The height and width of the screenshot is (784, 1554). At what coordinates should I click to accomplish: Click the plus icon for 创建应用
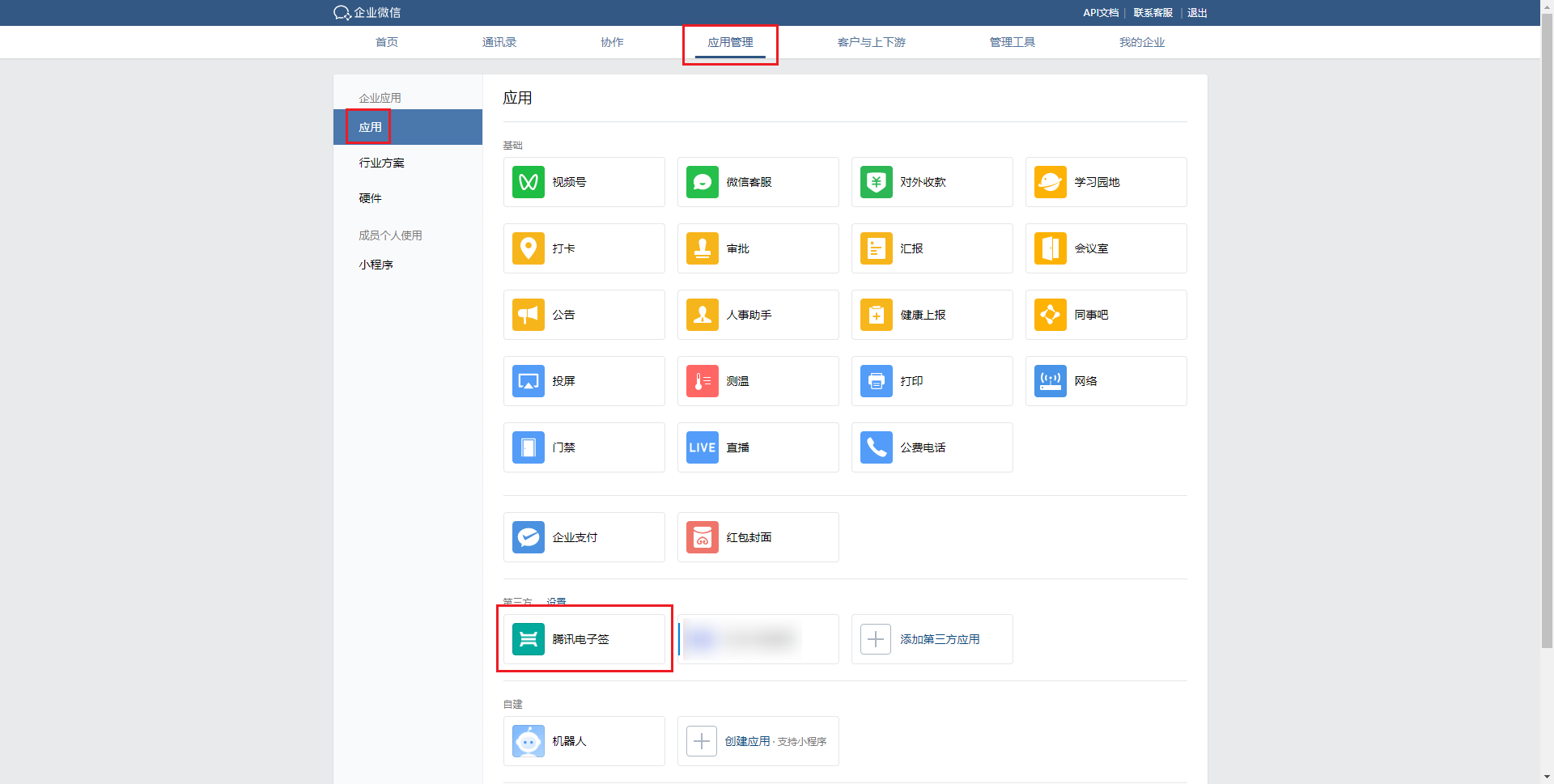702,741
